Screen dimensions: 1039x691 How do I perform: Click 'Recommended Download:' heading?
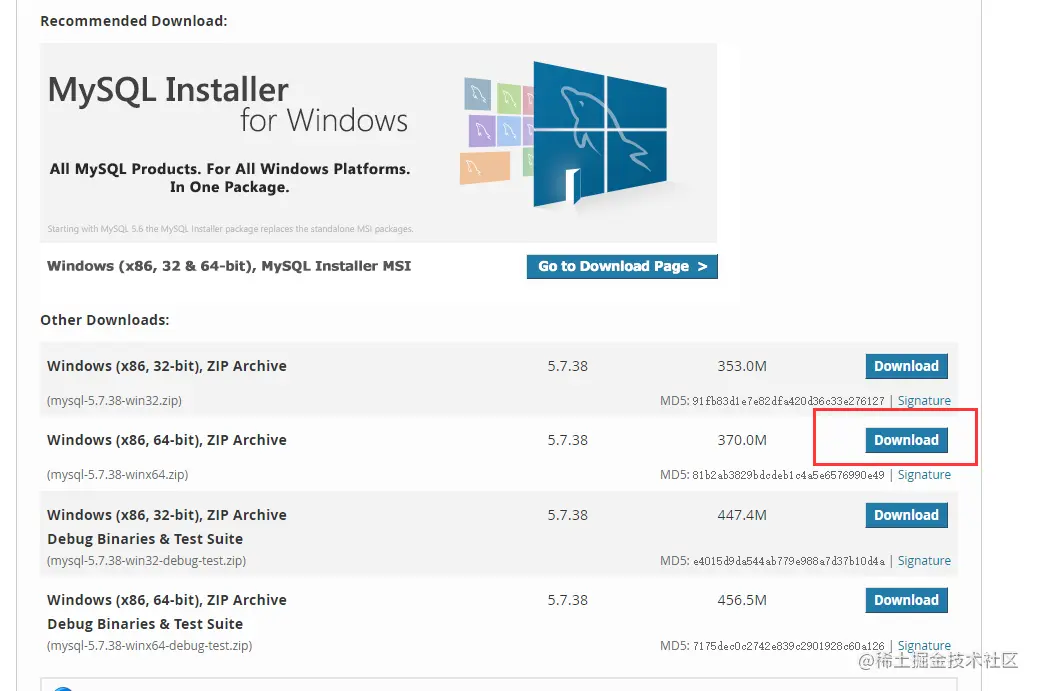coord(134,21)
